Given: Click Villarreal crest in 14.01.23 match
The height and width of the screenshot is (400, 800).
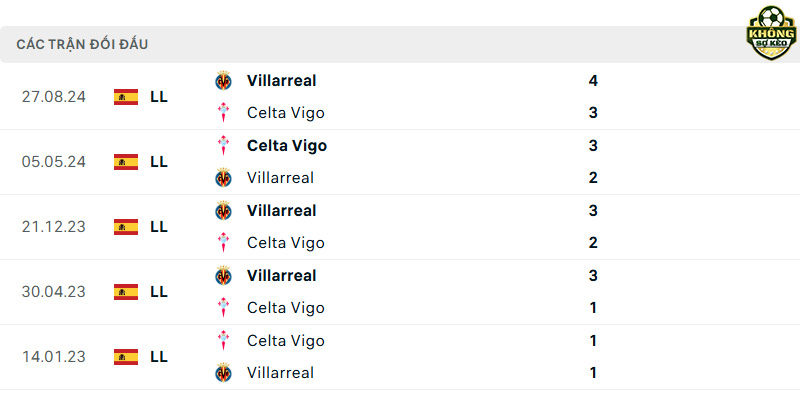Looking at the screenshot, I should [x=223, y=373].
